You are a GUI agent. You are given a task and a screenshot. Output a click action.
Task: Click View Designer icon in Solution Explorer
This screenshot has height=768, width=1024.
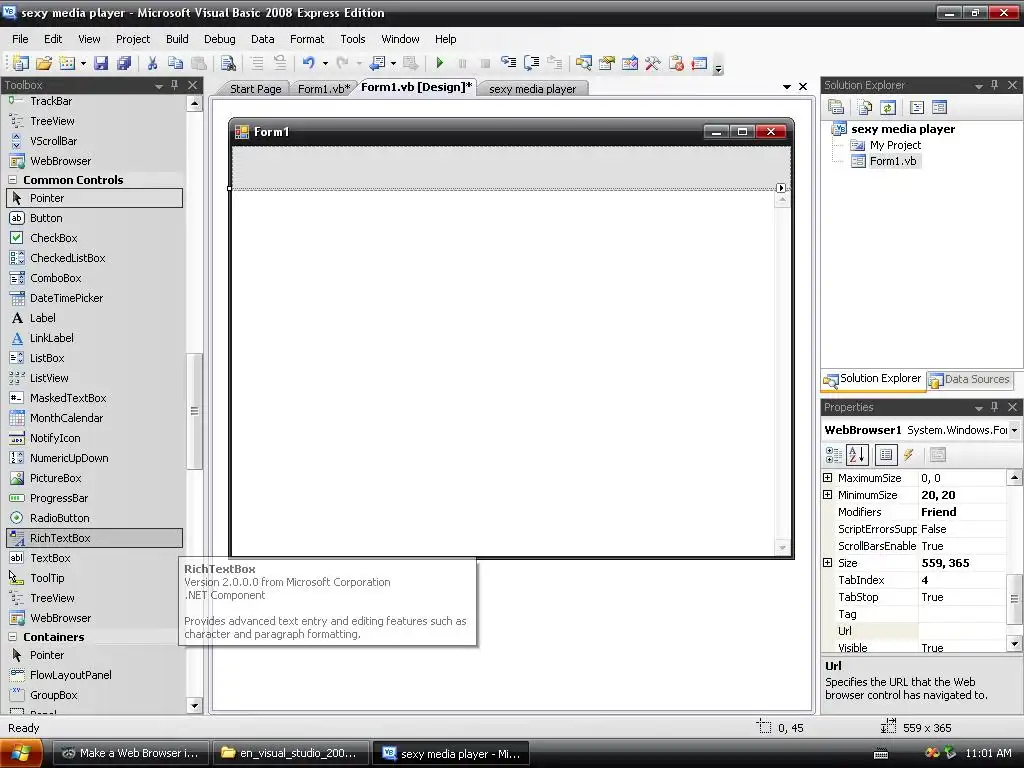coord(939,108)
